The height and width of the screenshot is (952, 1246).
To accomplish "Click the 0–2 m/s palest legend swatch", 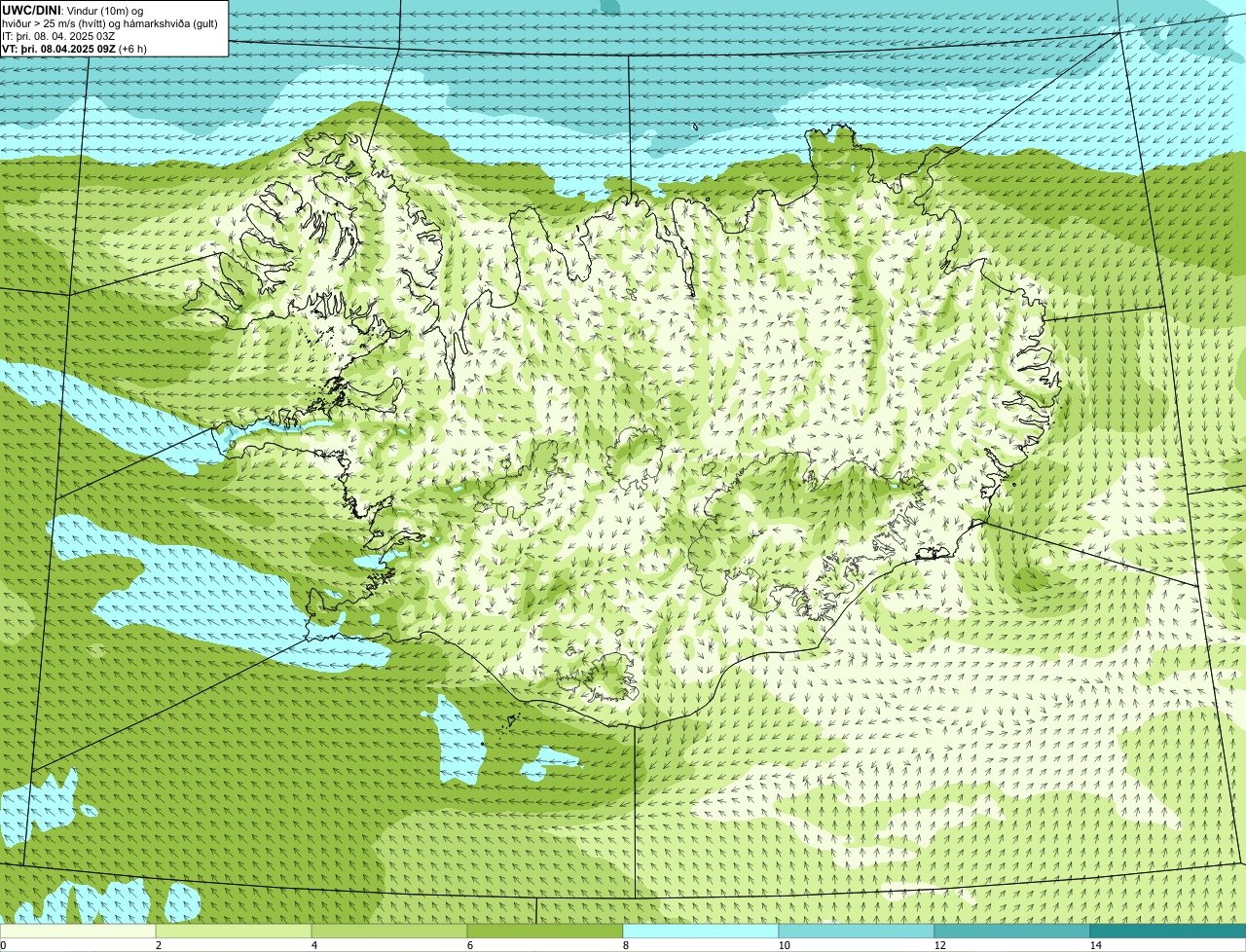I will [x=78, y=932].
